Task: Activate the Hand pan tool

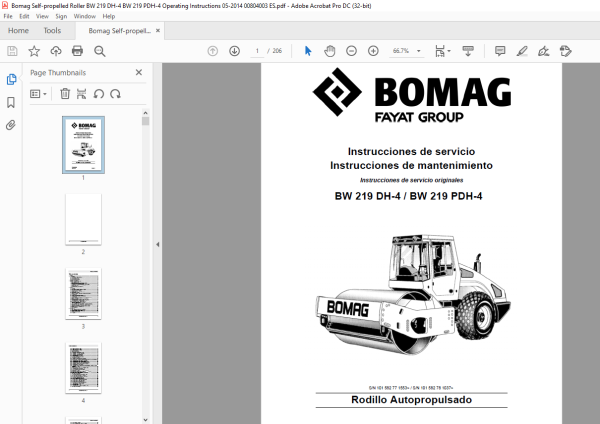Action: (329, 51)
